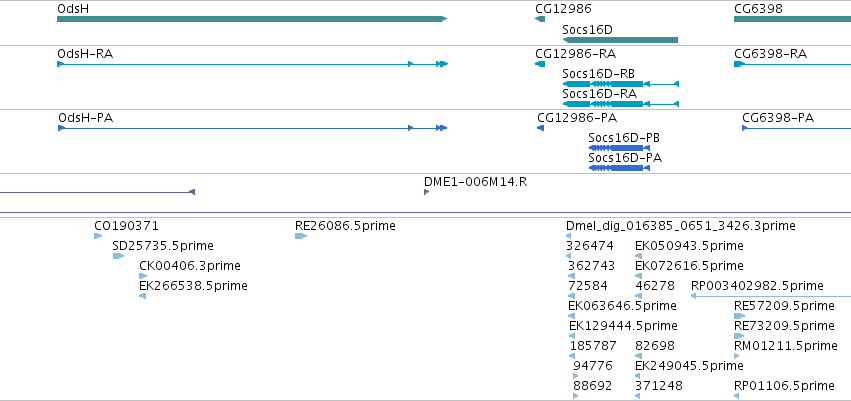This screenshot has height=401, width=851.
Task: Click the SD25735.5prime EST label
Action: pyautogui.click(x=163, y=246)
